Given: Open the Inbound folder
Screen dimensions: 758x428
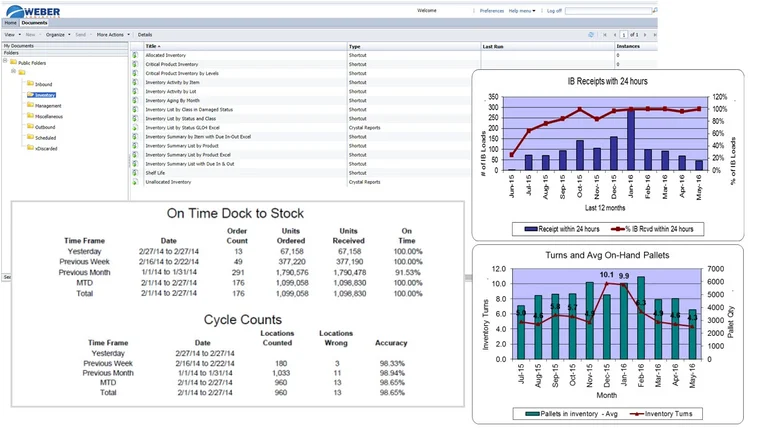Looking at the screenshot, I should (x=44, y=84).
